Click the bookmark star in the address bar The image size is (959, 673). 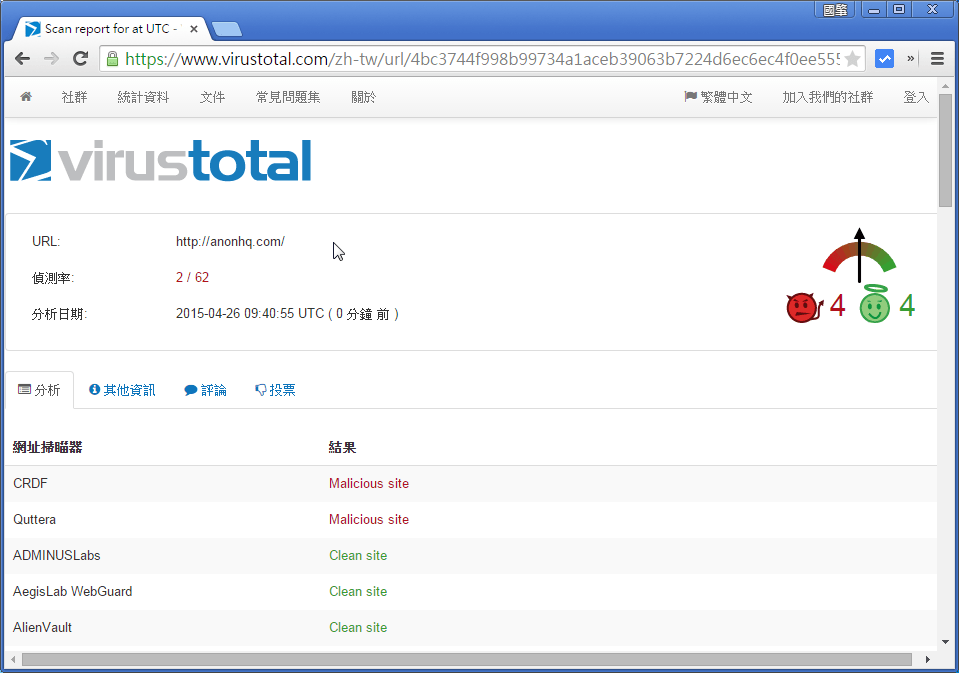pyautogui.click(x=852, y=59)
